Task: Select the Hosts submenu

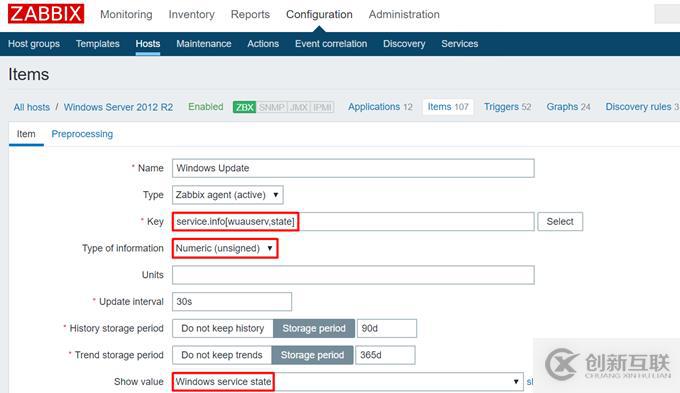Action: tap(148, 44)
